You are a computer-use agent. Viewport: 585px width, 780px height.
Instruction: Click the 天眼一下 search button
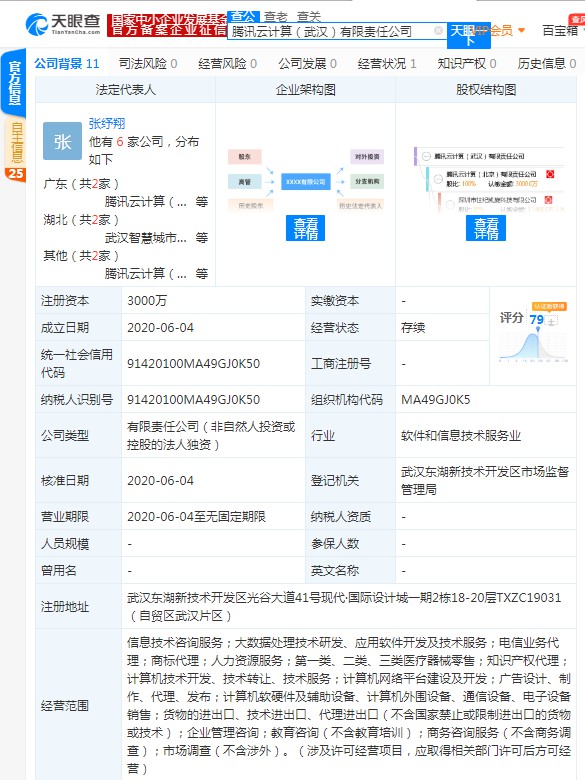point(469,35)
